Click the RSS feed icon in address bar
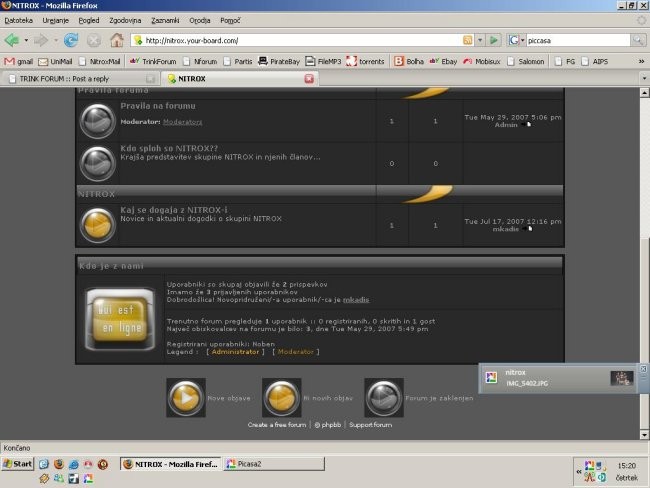 467,40
